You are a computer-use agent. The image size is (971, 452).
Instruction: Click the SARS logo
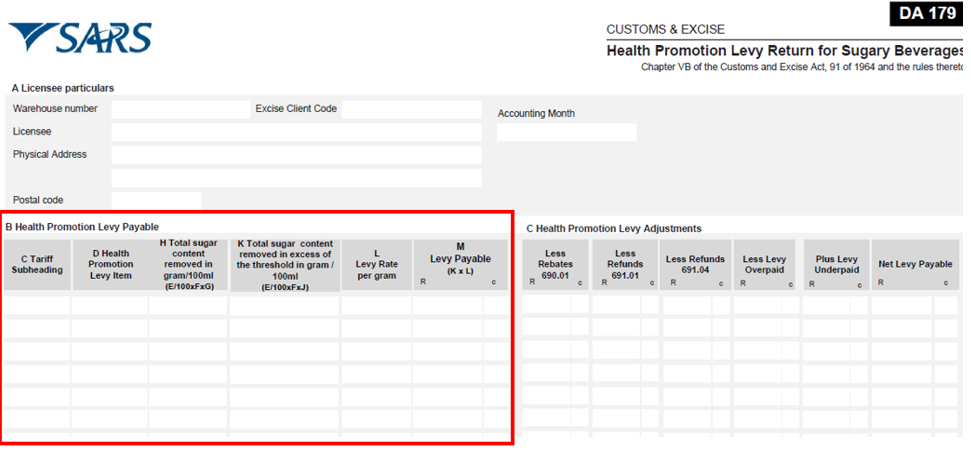(80, 38)
